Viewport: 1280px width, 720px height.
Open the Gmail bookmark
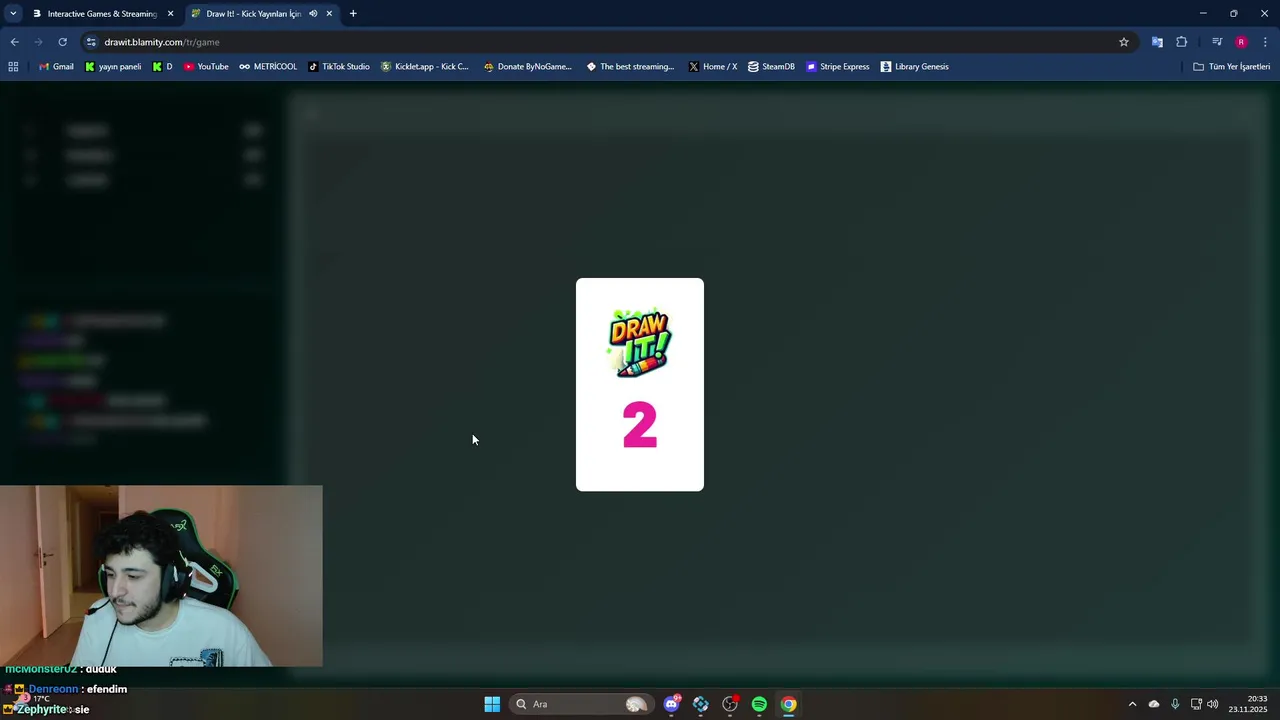(56, 67)
